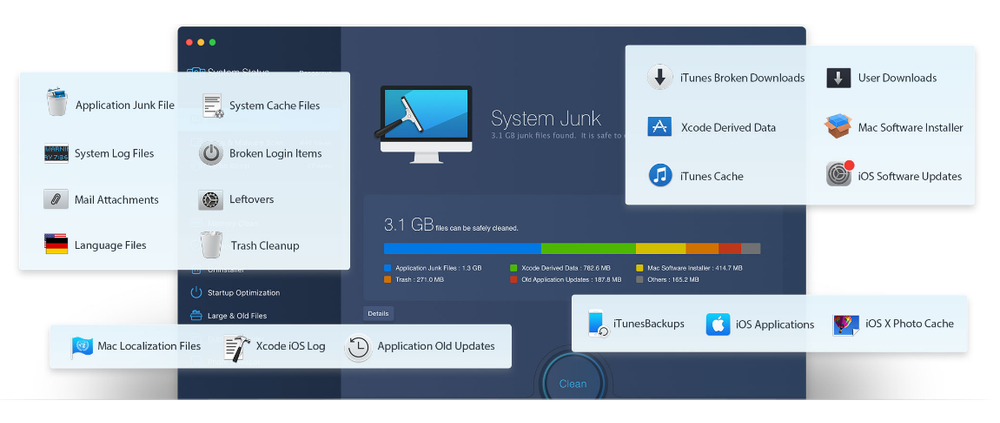Click the Trash Cleanup bin icon
The width and height of the screenshot is (1000, 423).
tap(211, 244)
